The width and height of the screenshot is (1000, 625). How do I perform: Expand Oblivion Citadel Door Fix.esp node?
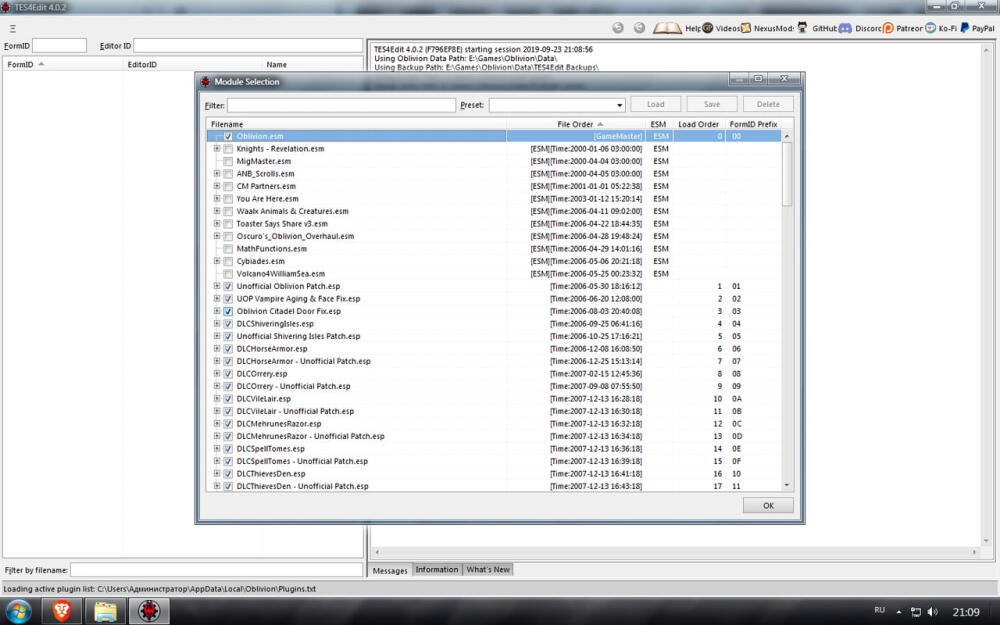217,311
